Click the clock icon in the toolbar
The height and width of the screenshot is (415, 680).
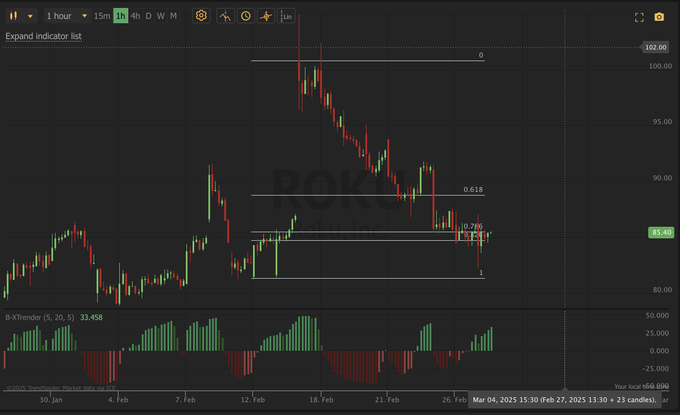[x=245, y=16]
